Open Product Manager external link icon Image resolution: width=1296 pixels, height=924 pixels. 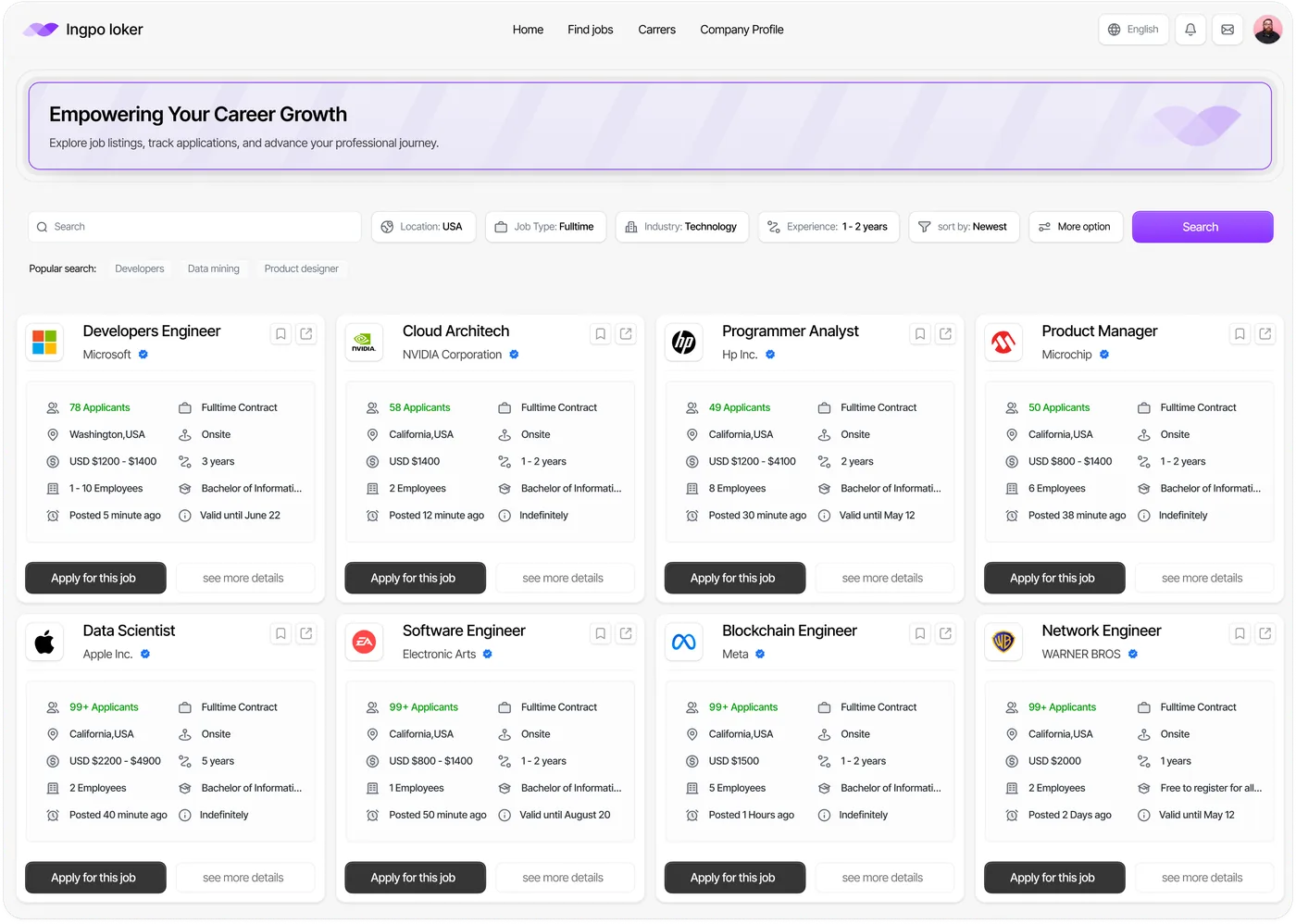pos(1265,334)
